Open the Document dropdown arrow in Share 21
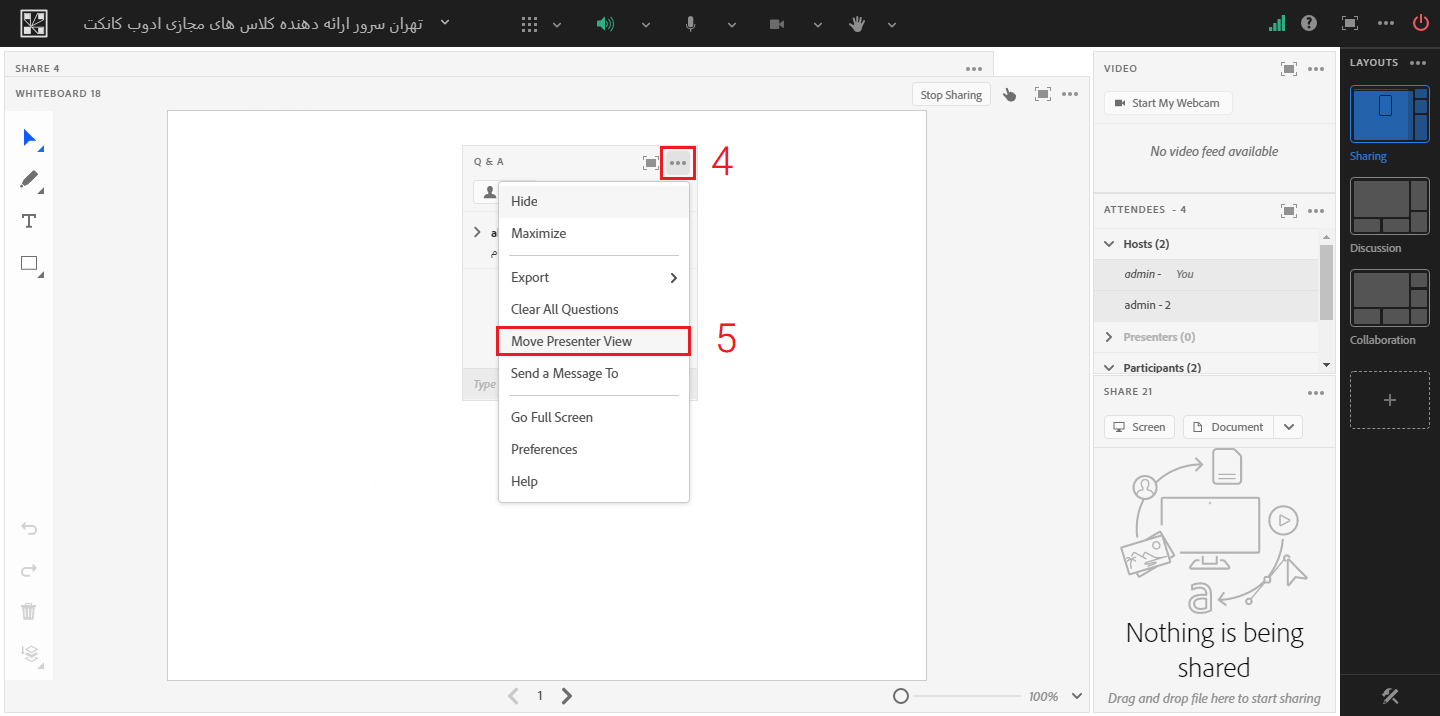Image resolution: width=1440 pixels, height=716 pixels. click(1289, 427)
